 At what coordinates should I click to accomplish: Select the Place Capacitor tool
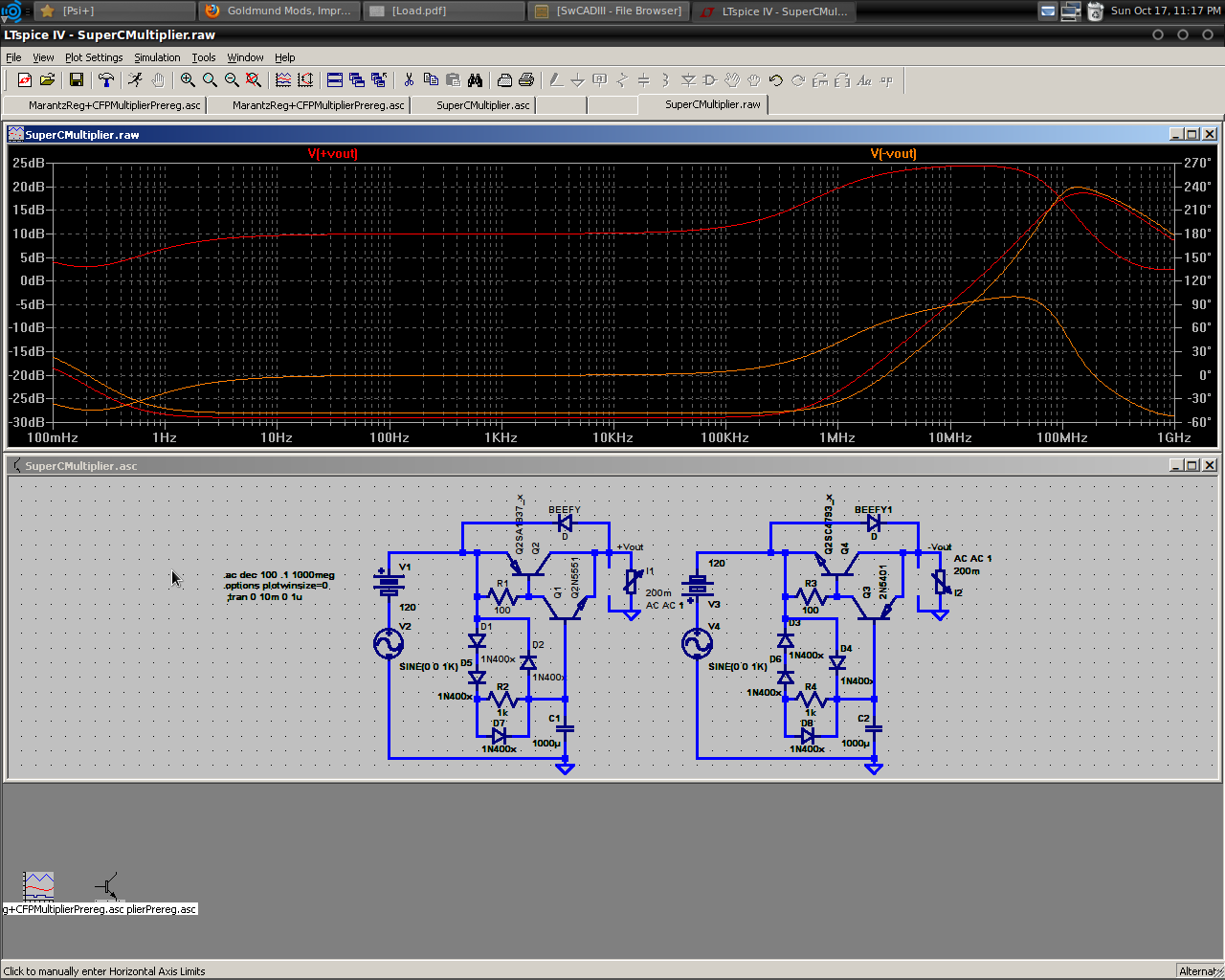point(644,80)
